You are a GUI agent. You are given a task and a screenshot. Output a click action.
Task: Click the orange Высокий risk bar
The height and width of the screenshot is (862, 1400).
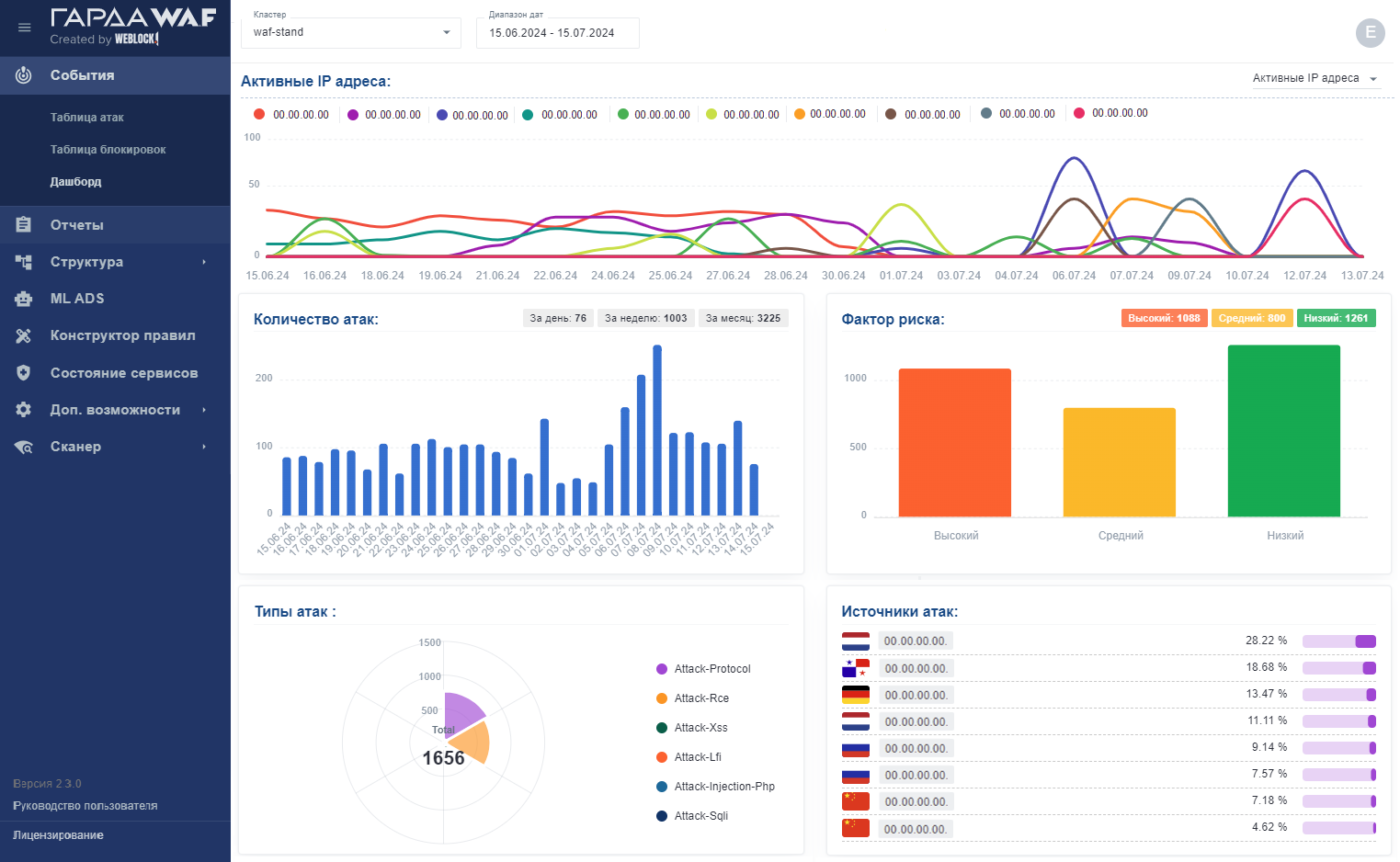tap(955, 443)
